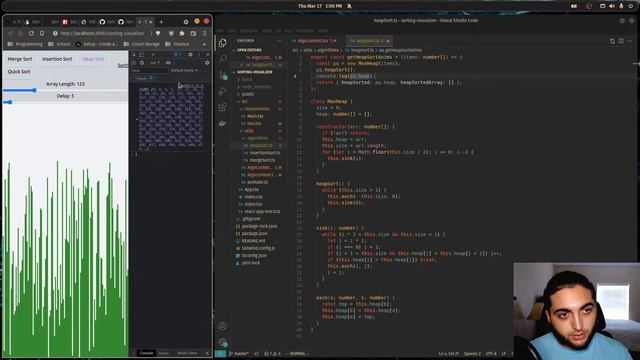This screenshot has width=640, height=360.
Task: Click the Quick Sort button
Action: point(19,71)
